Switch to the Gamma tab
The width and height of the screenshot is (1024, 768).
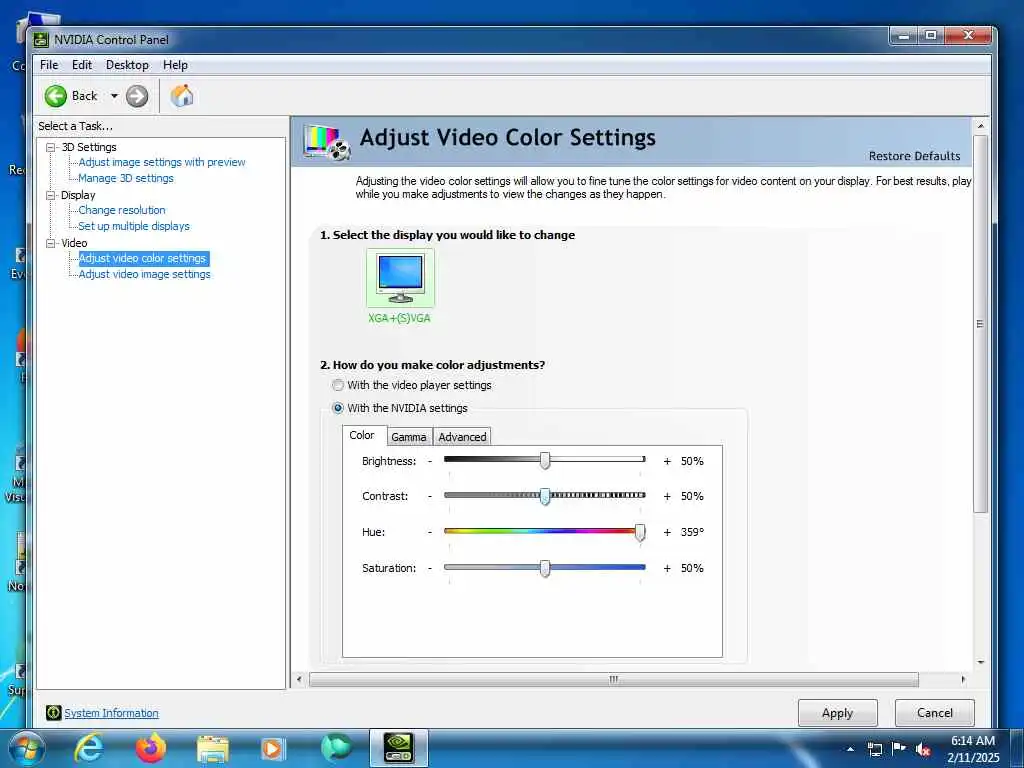coord(409,437)
